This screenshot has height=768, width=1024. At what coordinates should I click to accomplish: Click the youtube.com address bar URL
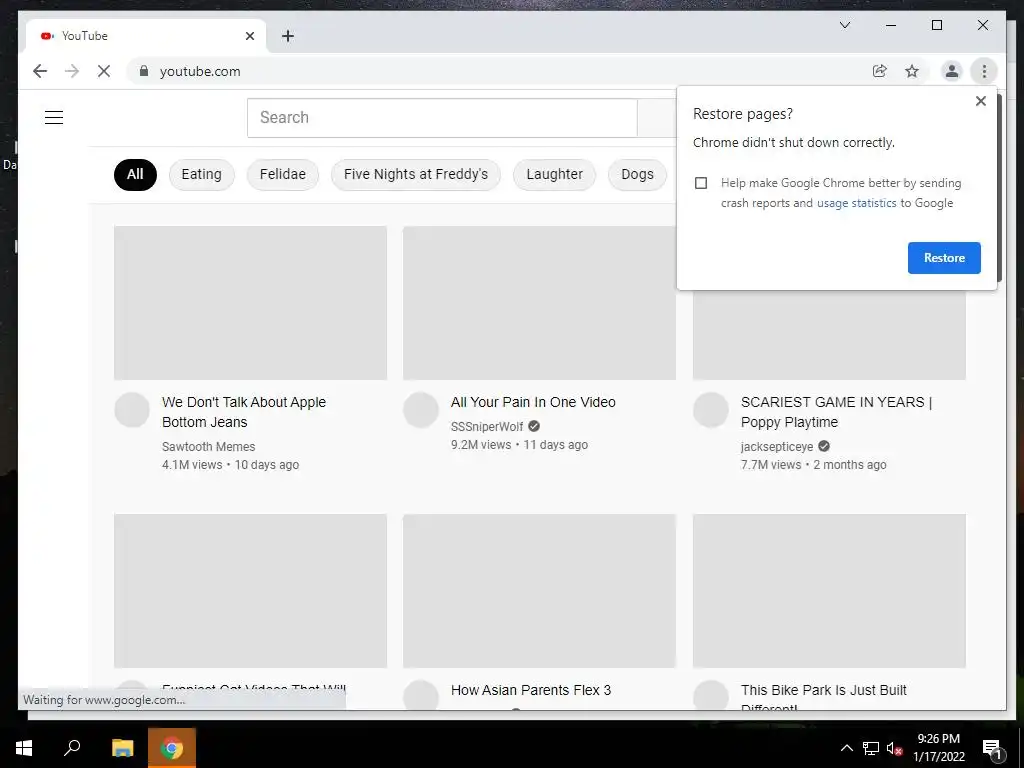pyautogui.click(x=200, y=71)
